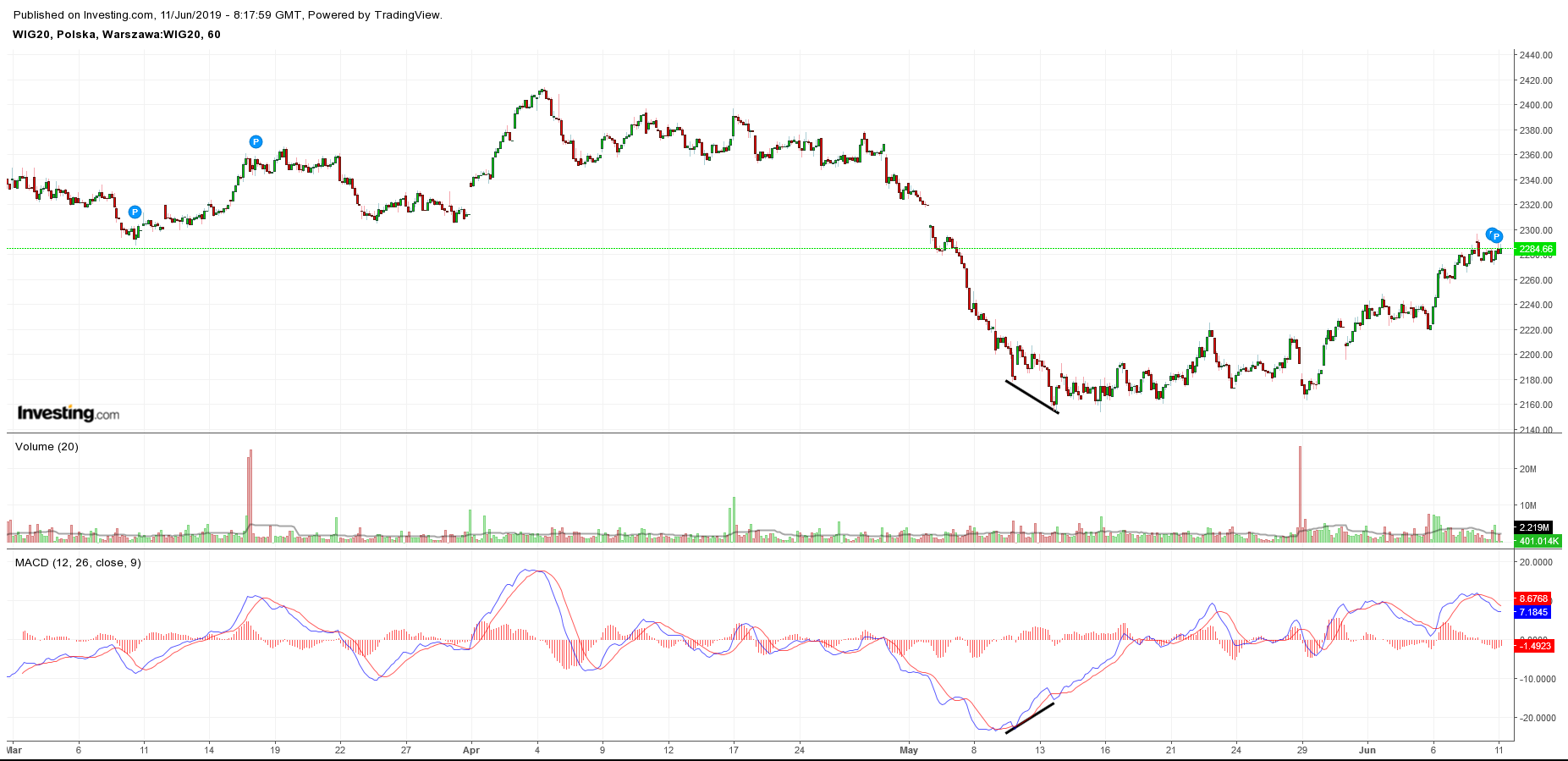
Task: Click the 2440.00 price axis label
Action: [x=1536, y=55]
